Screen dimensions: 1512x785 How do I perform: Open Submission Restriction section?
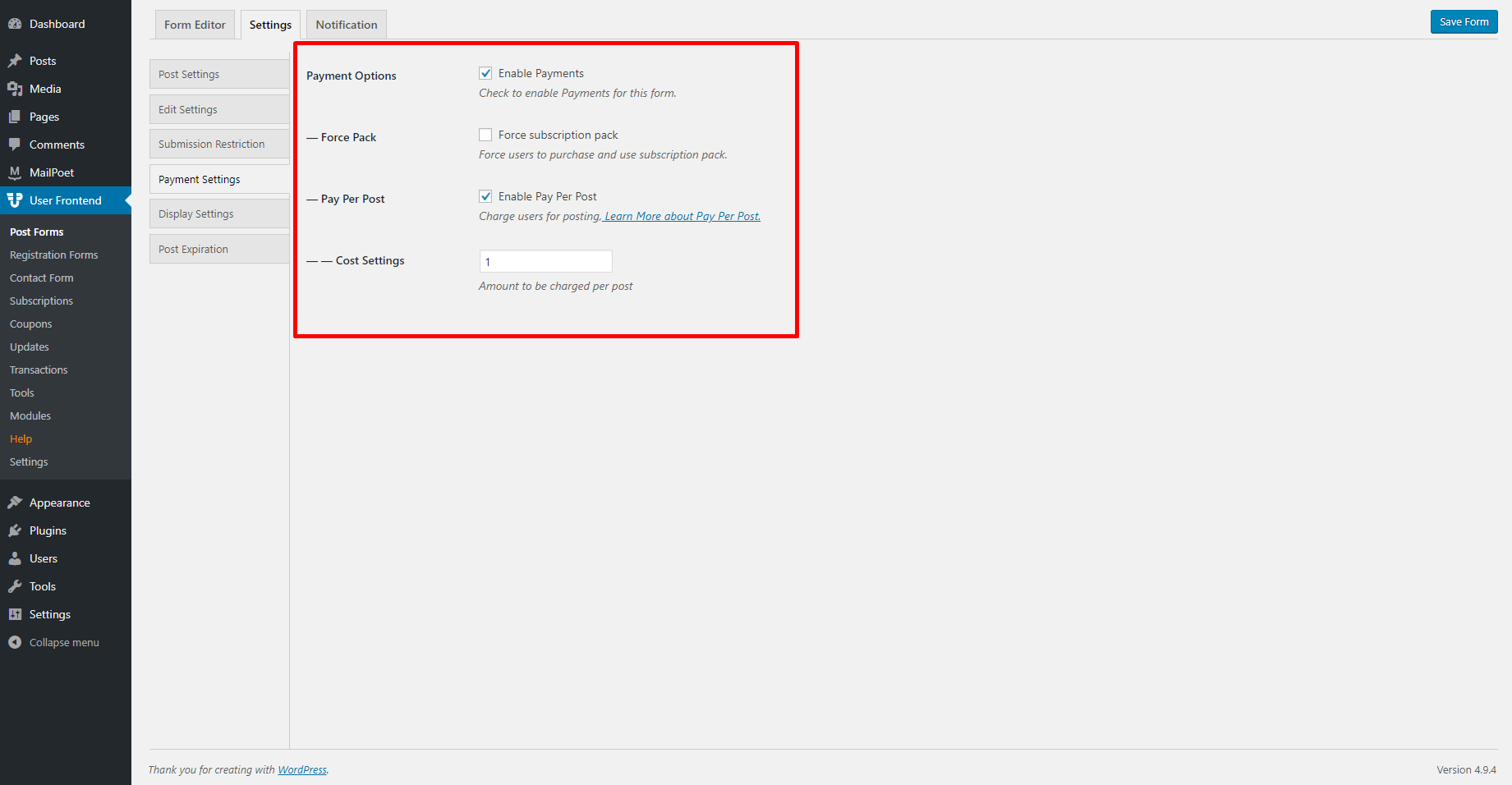219,144
